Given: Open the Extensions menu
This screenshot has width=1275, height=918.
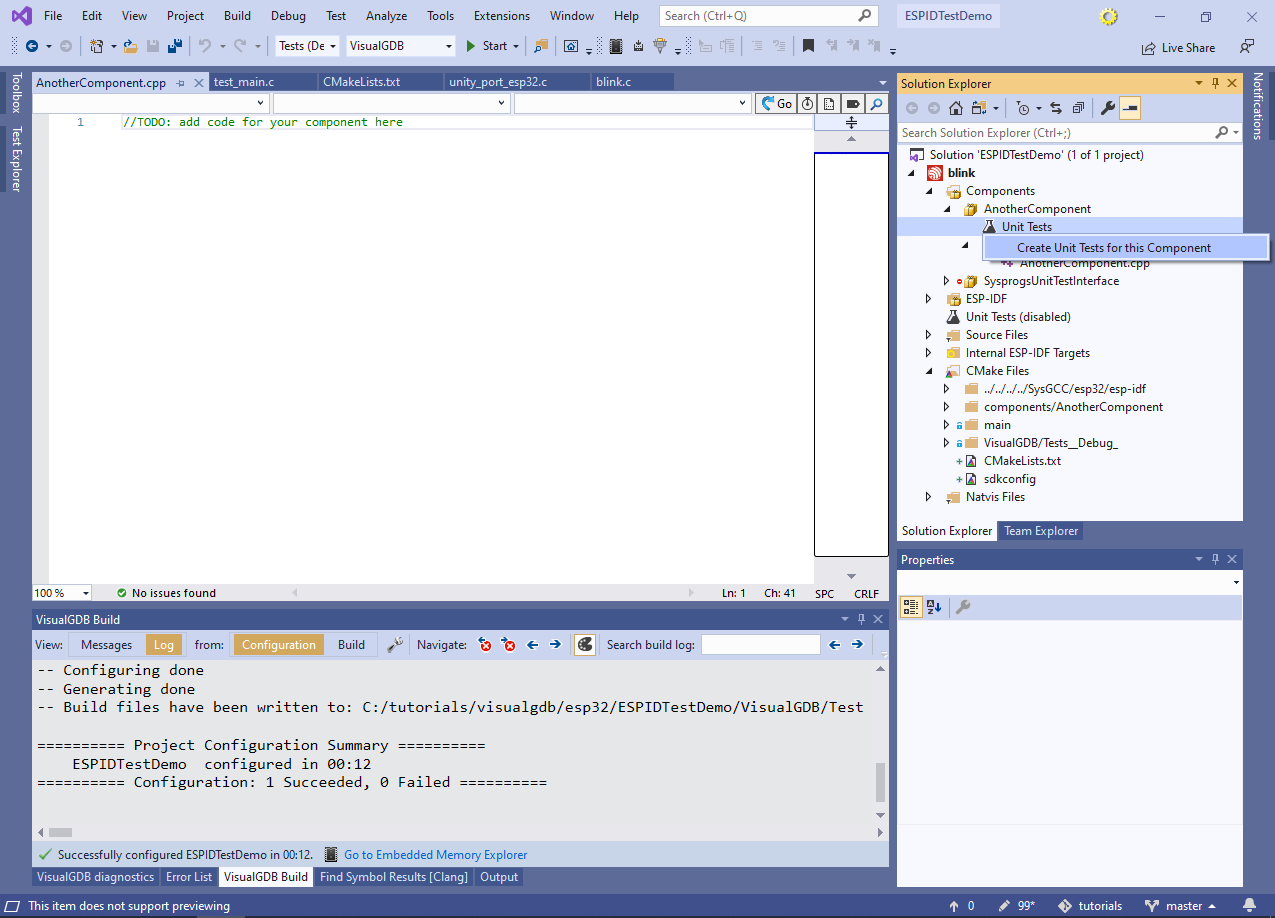Looking at the screenshot, I should (x=502, y=16).
